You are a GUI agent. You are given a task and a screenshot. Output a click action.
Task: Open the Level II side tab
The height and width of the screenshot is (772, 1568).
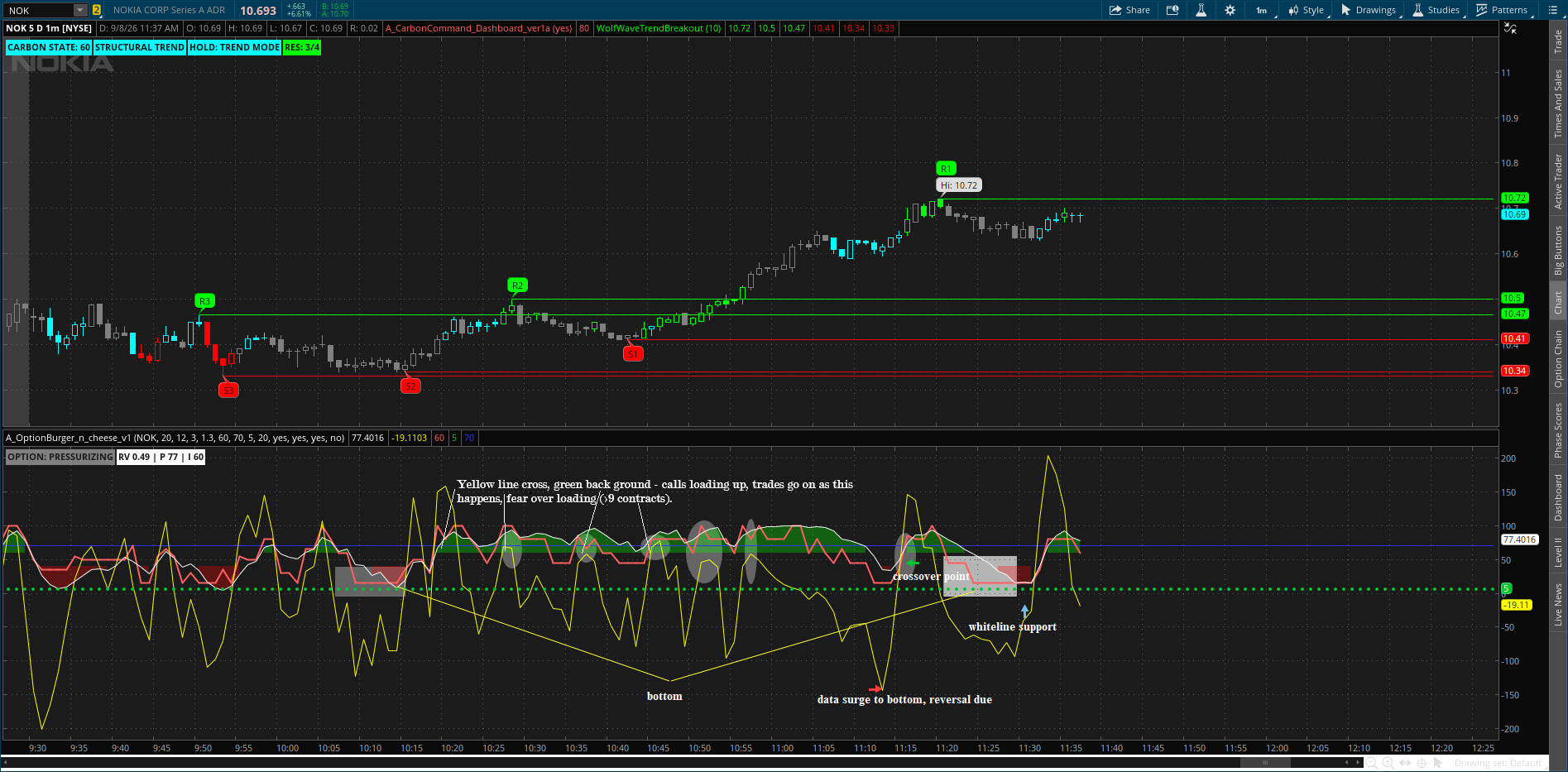[1558, 552]
